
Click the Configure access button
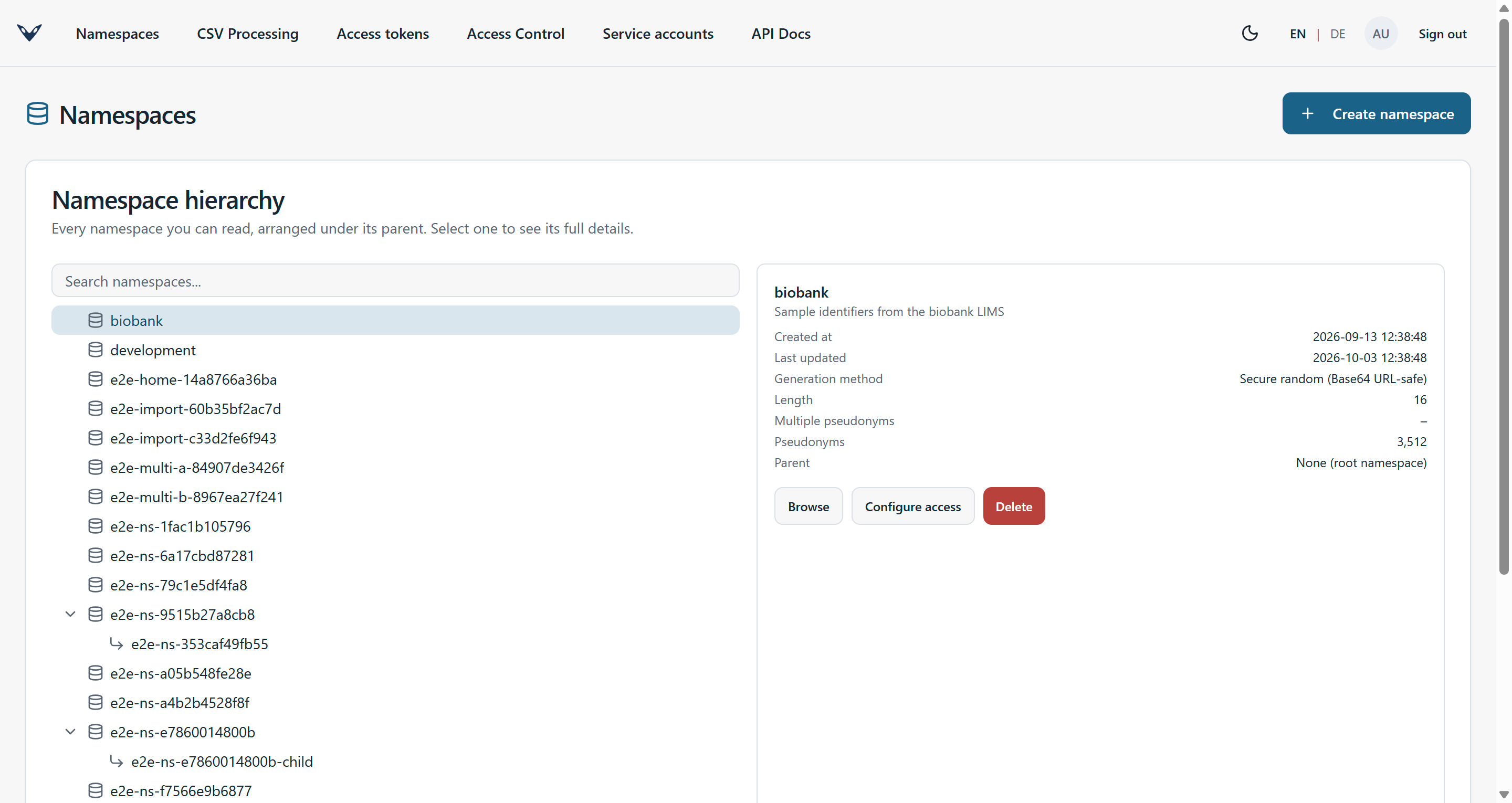click(x=913, y=506)
